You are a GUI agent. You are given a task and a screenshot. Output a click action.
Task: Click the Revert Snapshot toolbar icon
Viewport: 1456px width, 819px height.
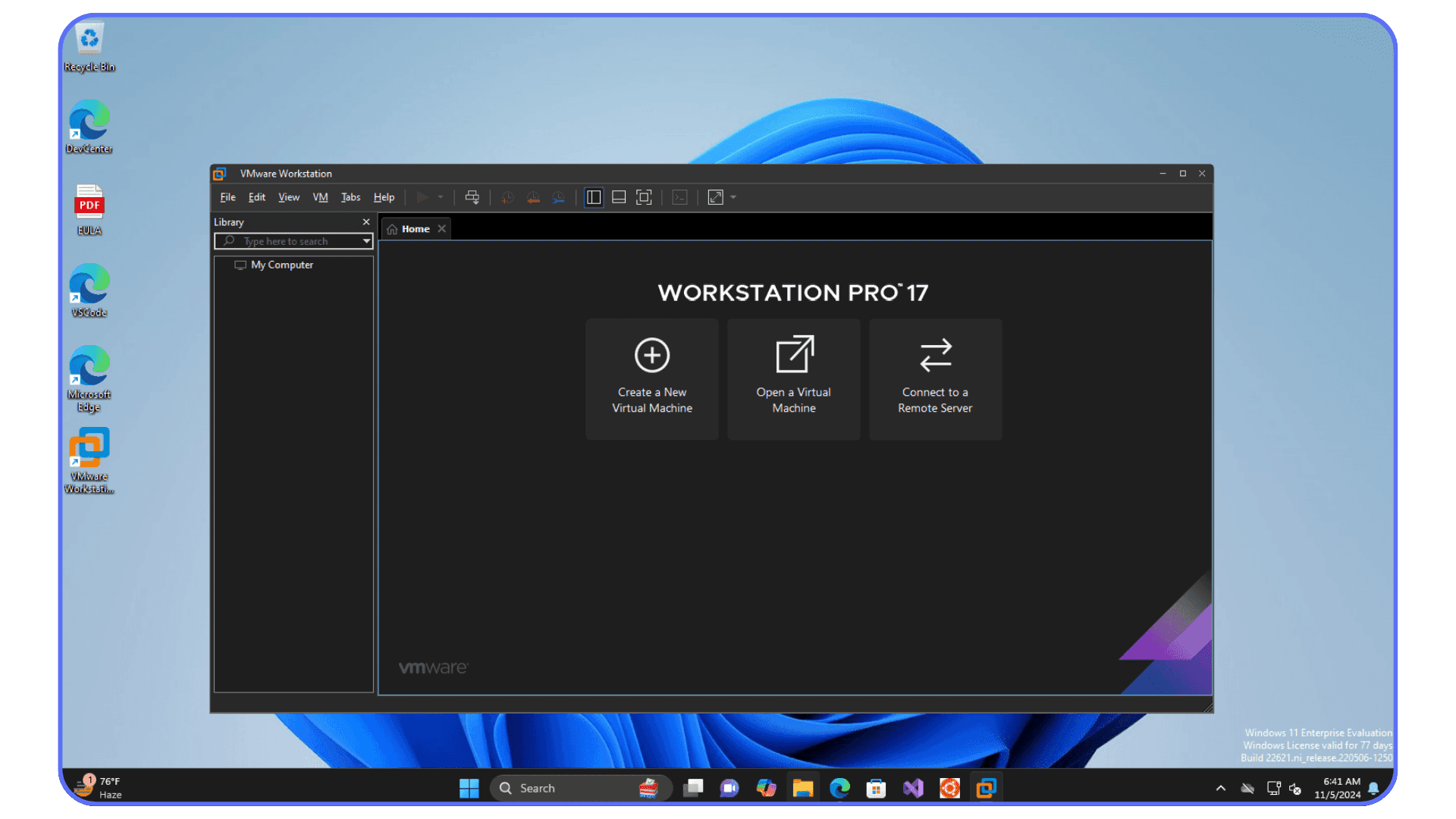[x=533, y=197]
